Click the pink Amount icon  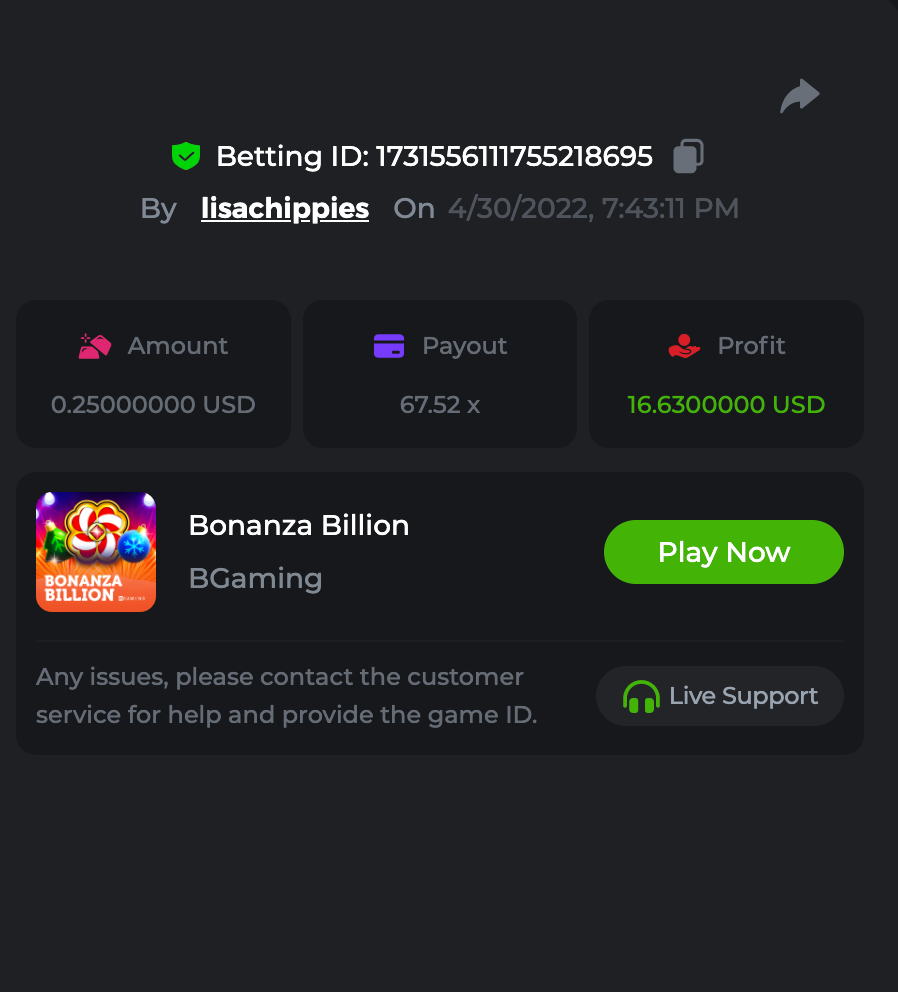point(95,346)
